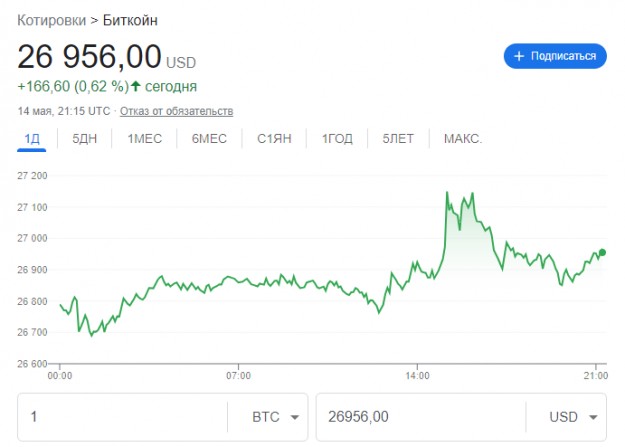This screenshot has width=625, height=447.
Task: Select the 6МЕС chart range tab
Action: tap(209, 139)
